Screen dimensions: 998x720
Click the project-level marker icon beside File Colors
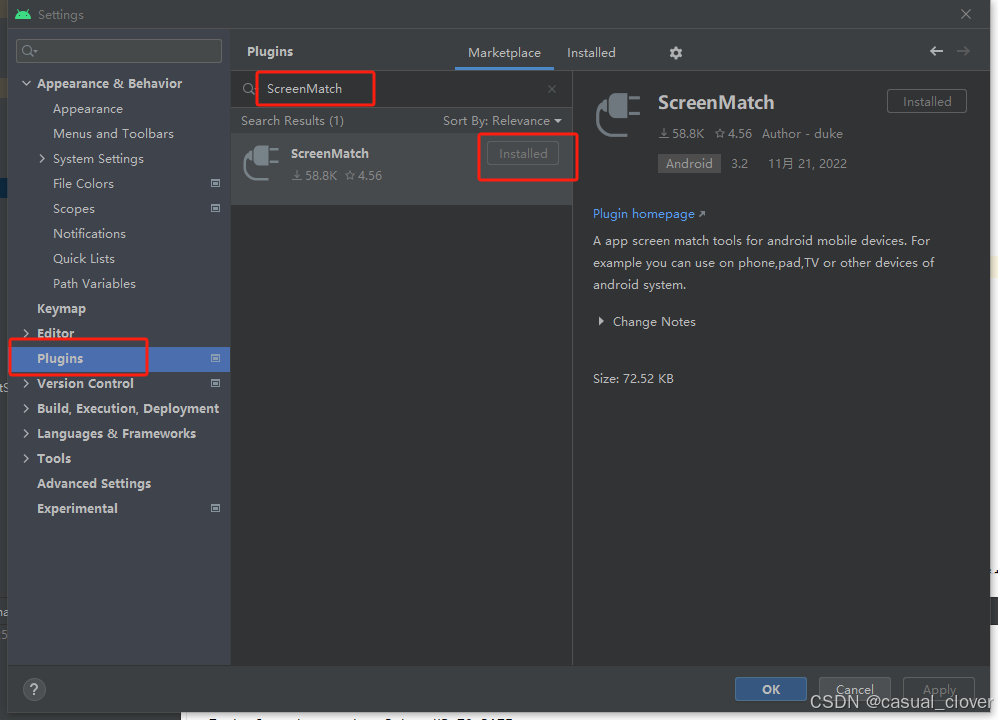tap(215, 183)
